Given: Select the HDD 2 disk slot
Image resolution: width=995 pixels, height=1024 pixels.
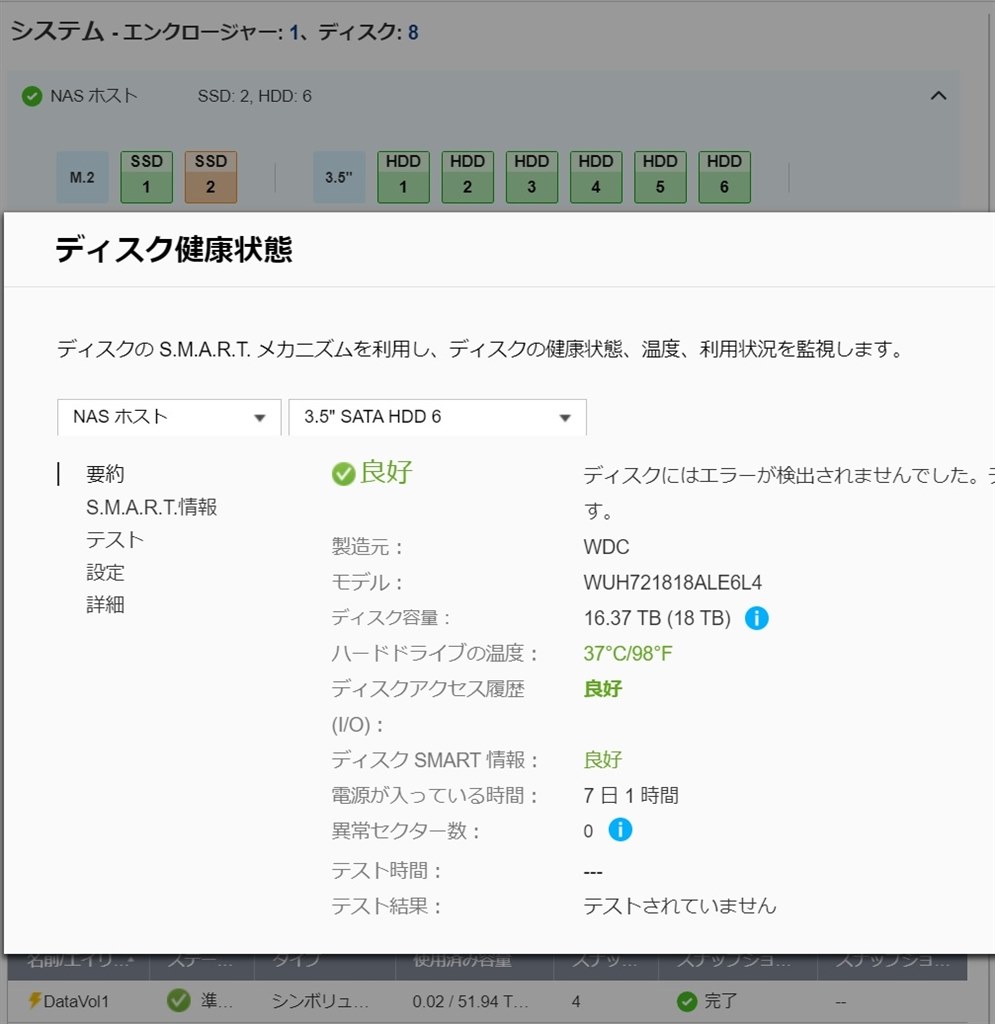Looking at the screenshot, I should tap(467, 176).
